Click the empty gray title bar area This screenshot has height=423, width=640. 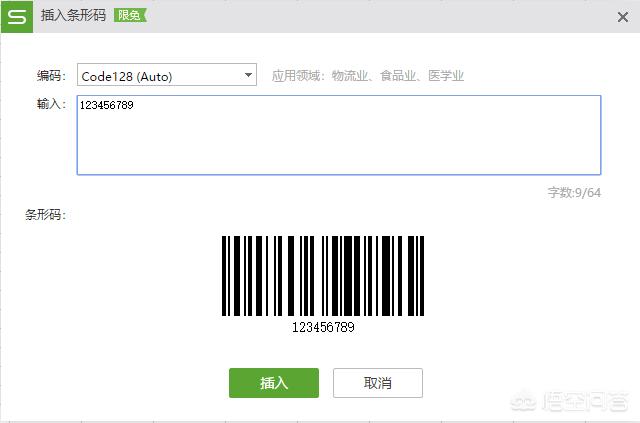(x=380, y=16)
